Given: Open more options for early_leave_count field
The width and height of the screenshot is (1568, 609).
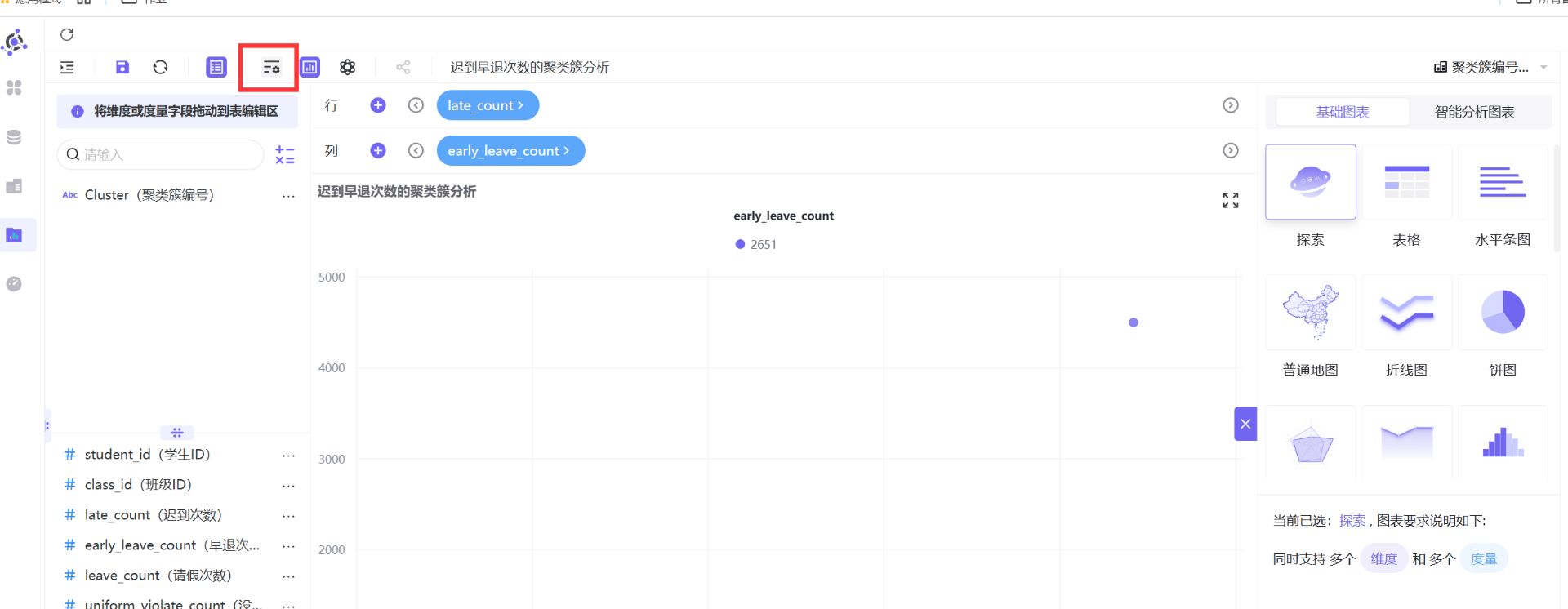Looking at the screenshot, I should pos(288,546).
